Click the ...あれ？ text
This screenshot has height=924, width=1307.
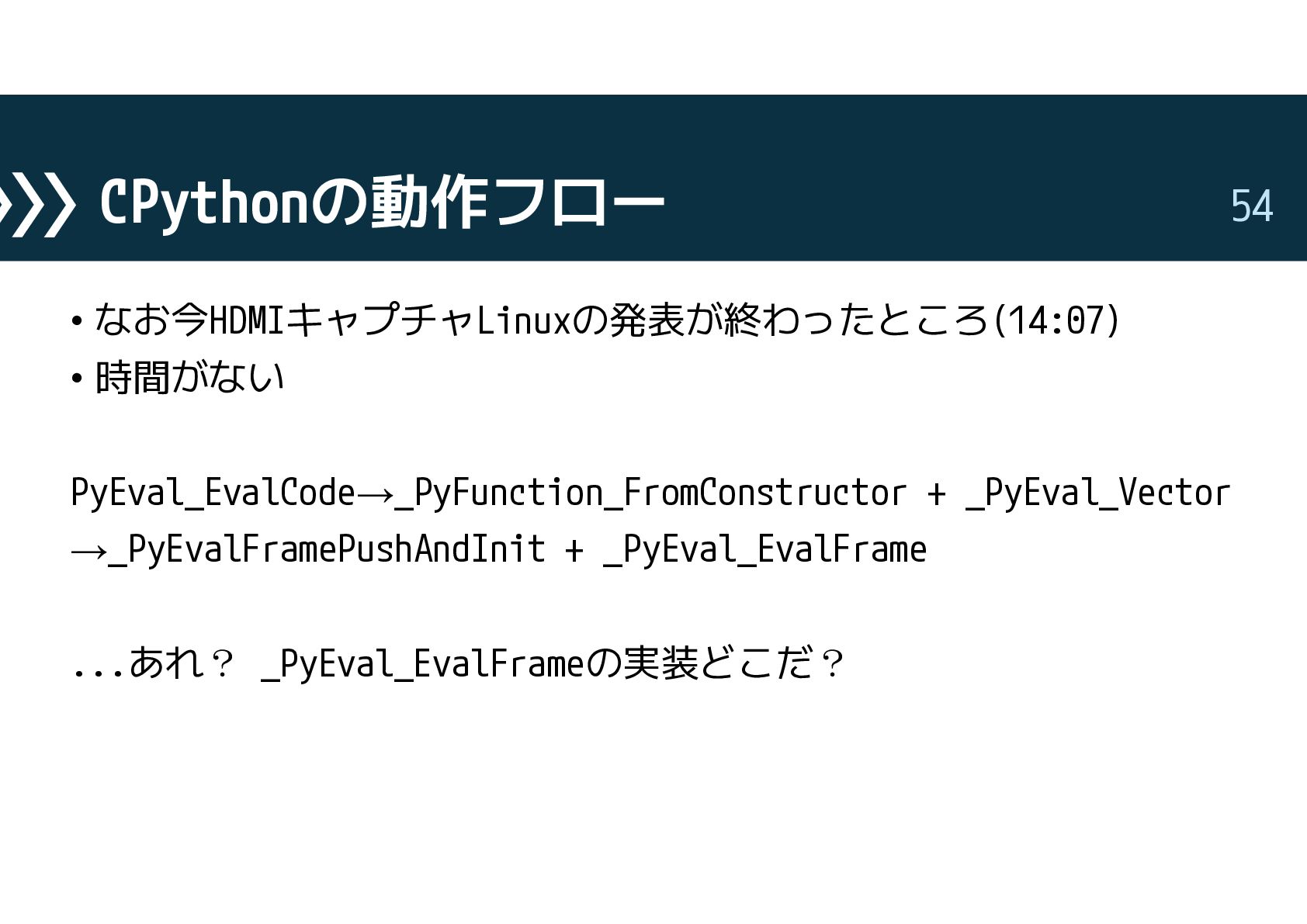pyautogui.click(x=152, y=663)
